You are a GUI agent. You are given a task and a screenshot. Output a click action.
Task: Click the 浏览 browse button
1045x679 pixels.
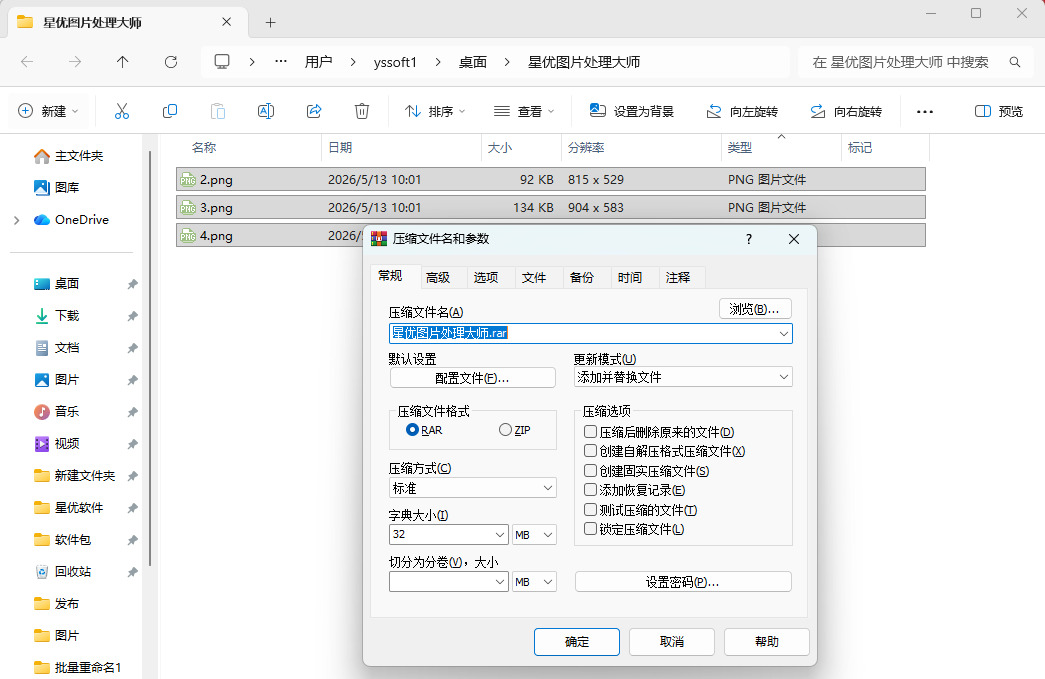[x=755, y=309]
